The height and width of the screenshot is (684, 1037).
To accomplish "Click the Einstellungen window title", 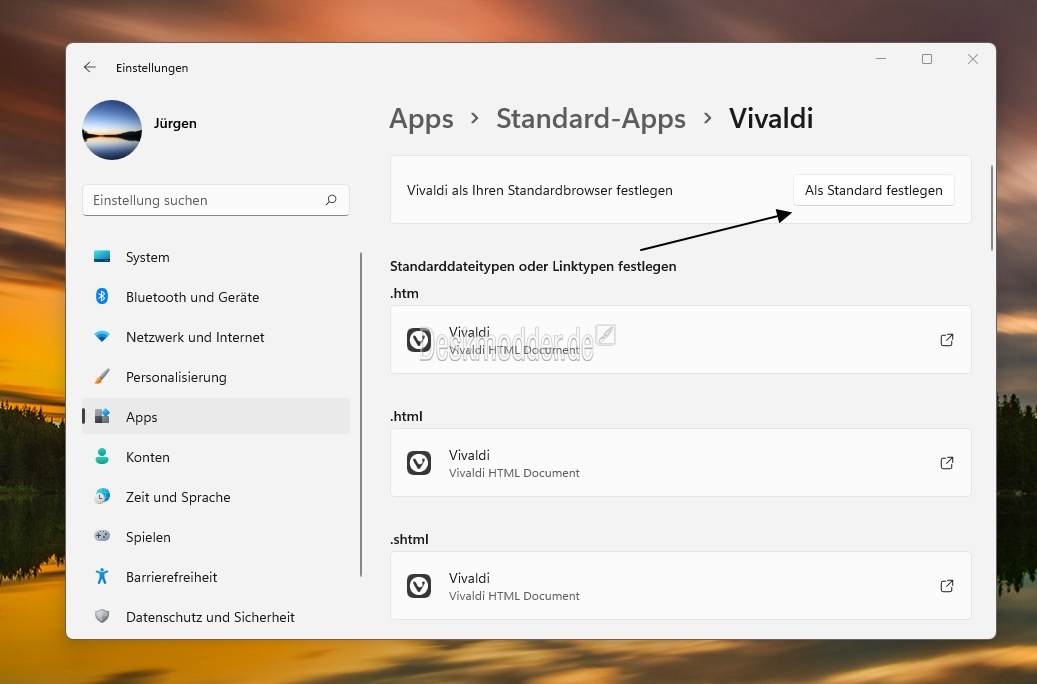I will tap(152, 68).
